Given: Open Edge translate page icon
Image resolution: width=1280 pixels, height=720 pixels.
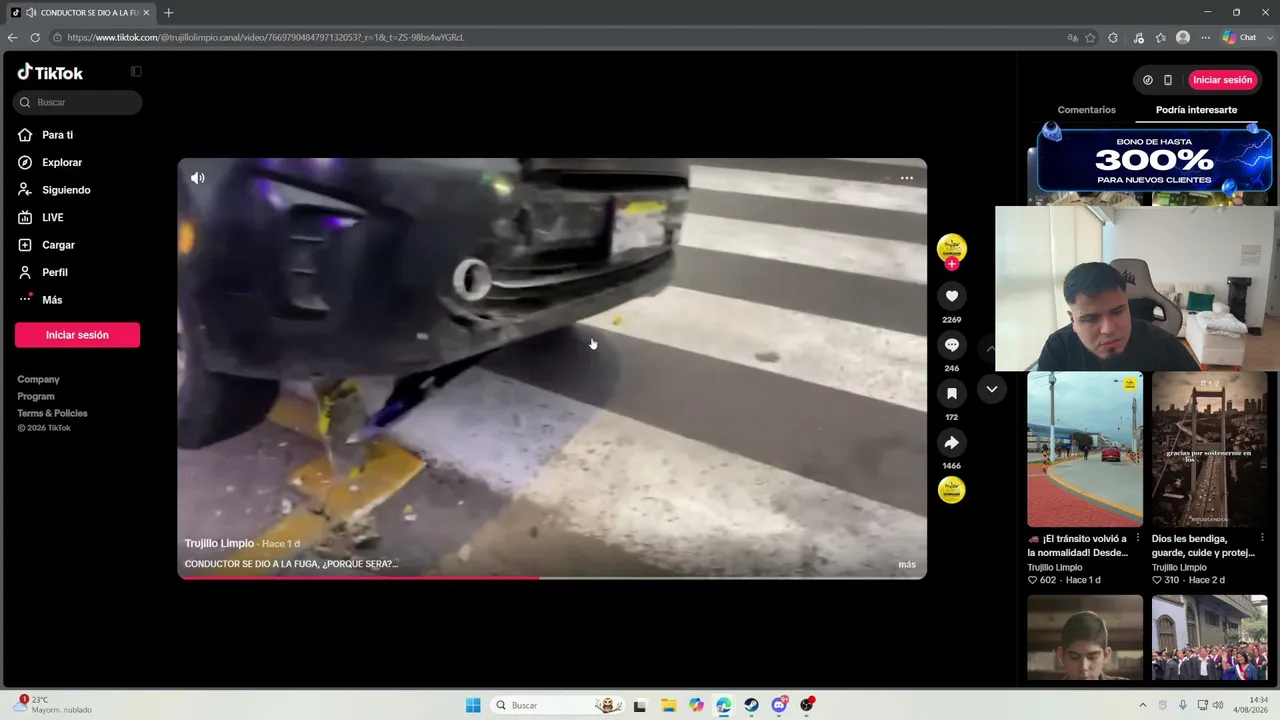Looking at the screenshot, I should 1073,38.
